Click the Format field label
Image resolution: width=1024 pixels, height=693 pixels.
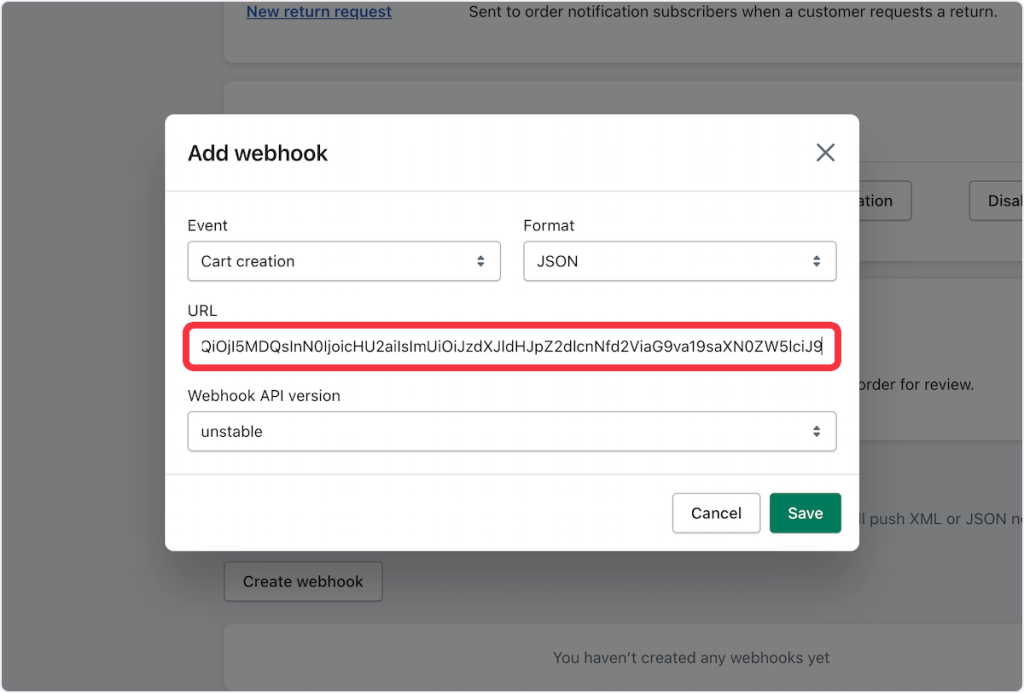(x=549, y=225)
